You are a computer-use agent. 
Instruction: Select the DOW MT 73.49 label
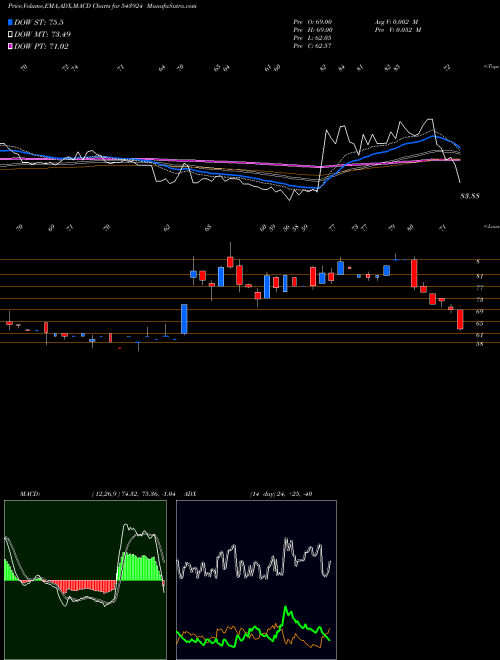[43, 35]
